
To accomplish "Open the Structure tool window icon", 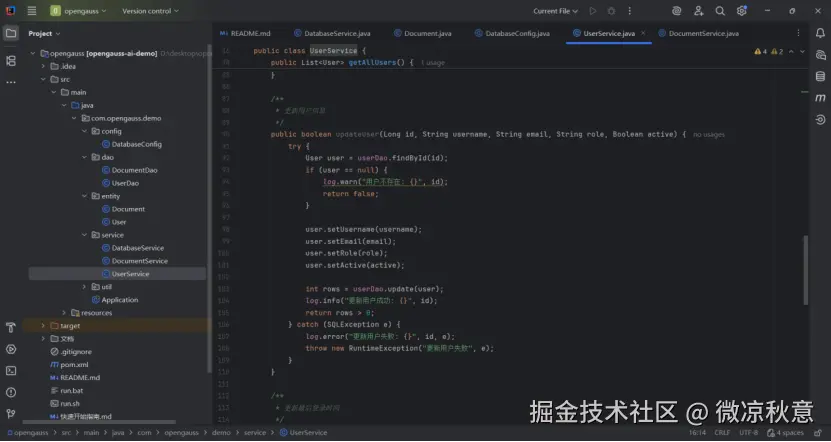I will coord(11,60).
